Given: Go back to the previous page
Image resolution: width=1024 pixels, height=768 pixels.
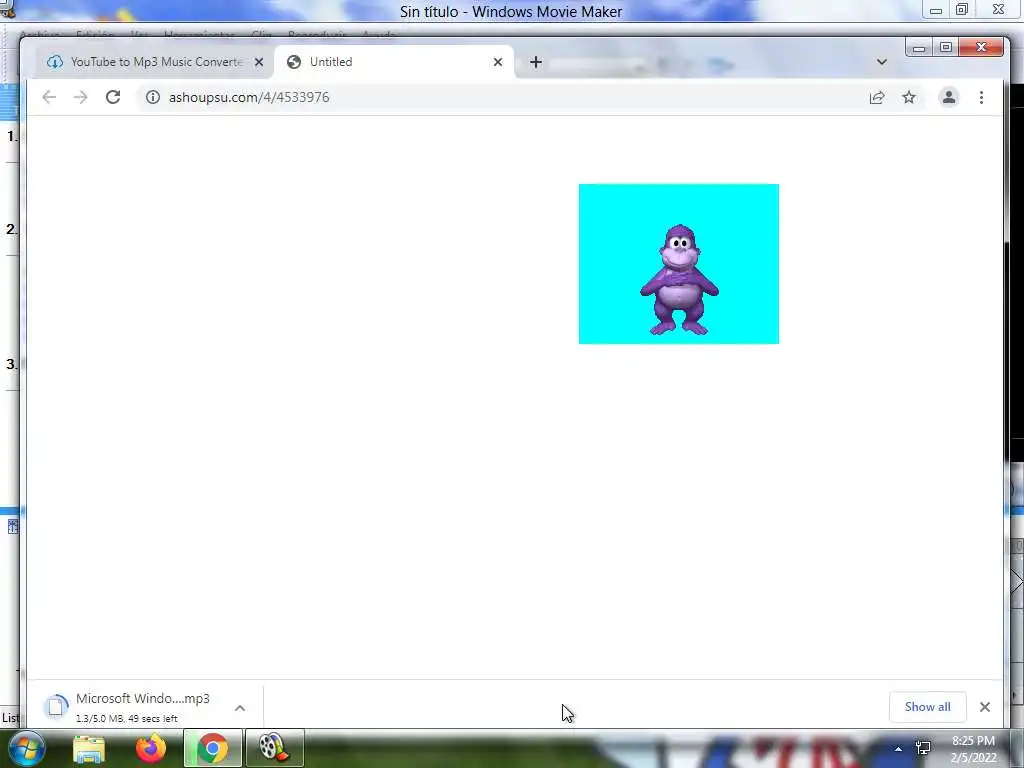Looking at the screenshot, I should [49, 97].
